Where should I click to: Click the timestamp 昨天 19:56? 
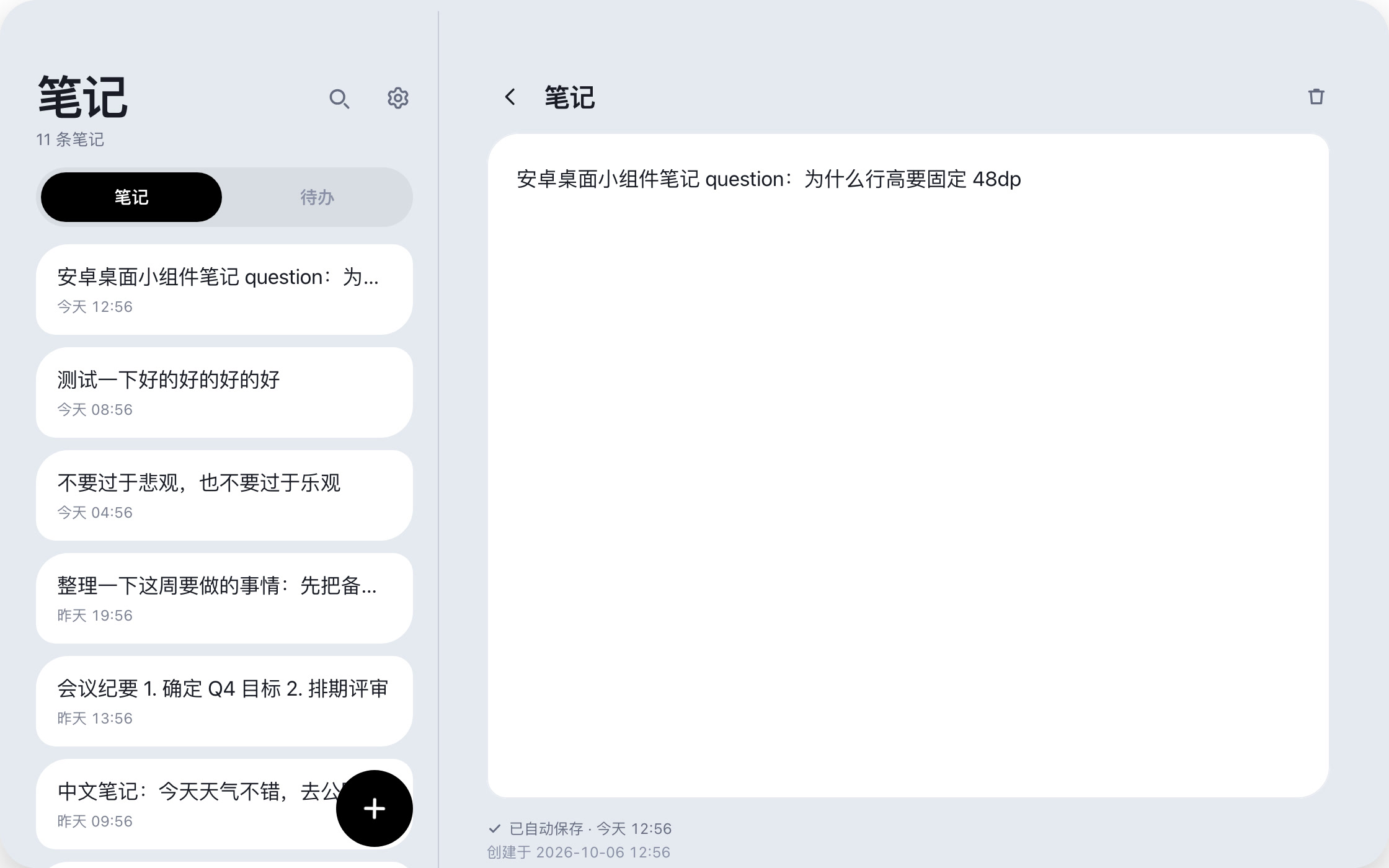pos(95,616)
